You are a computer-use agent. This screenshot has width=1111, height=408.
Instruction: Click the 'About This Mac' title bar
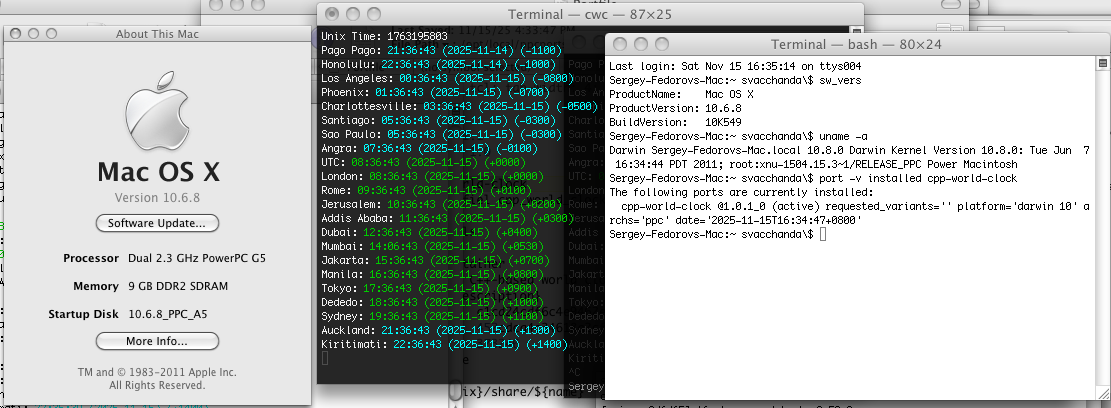(x=157, y=33)
